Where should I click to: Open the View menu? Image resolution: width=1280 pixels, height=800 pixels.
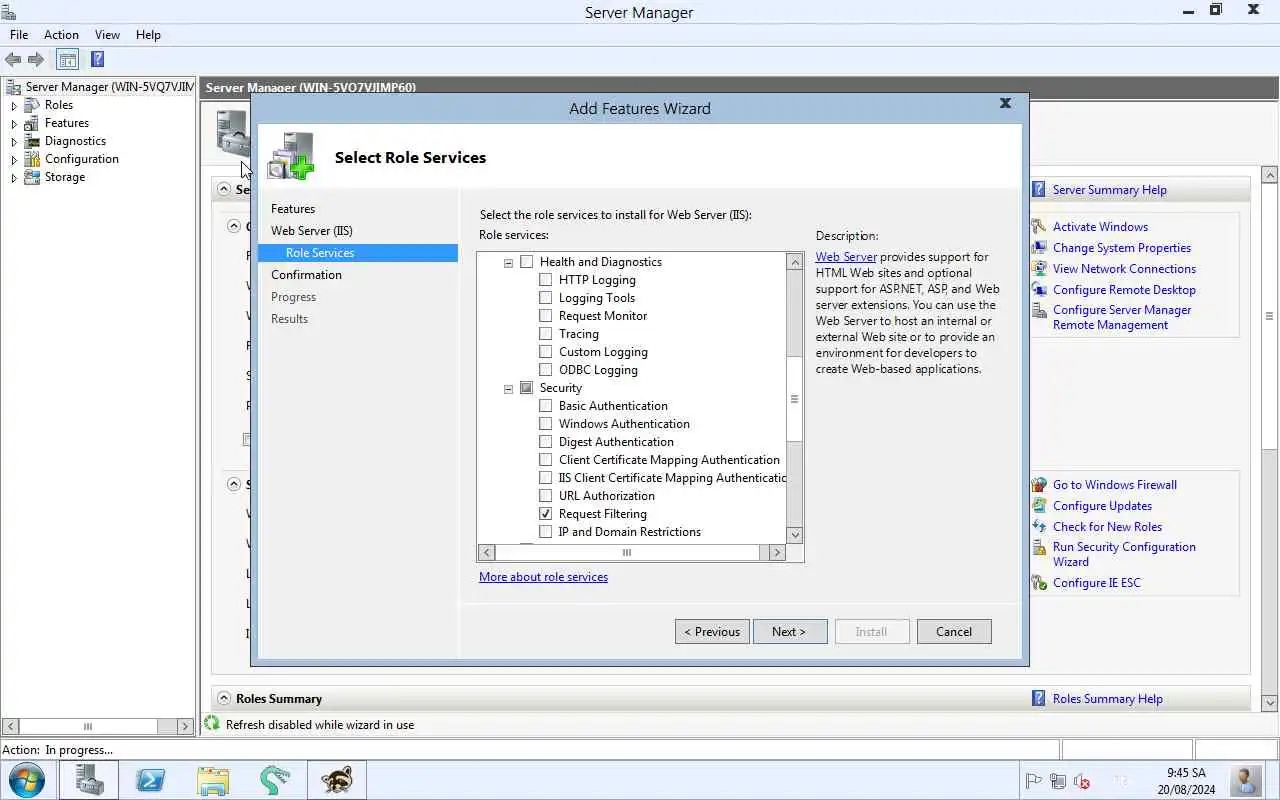point(107,35)
